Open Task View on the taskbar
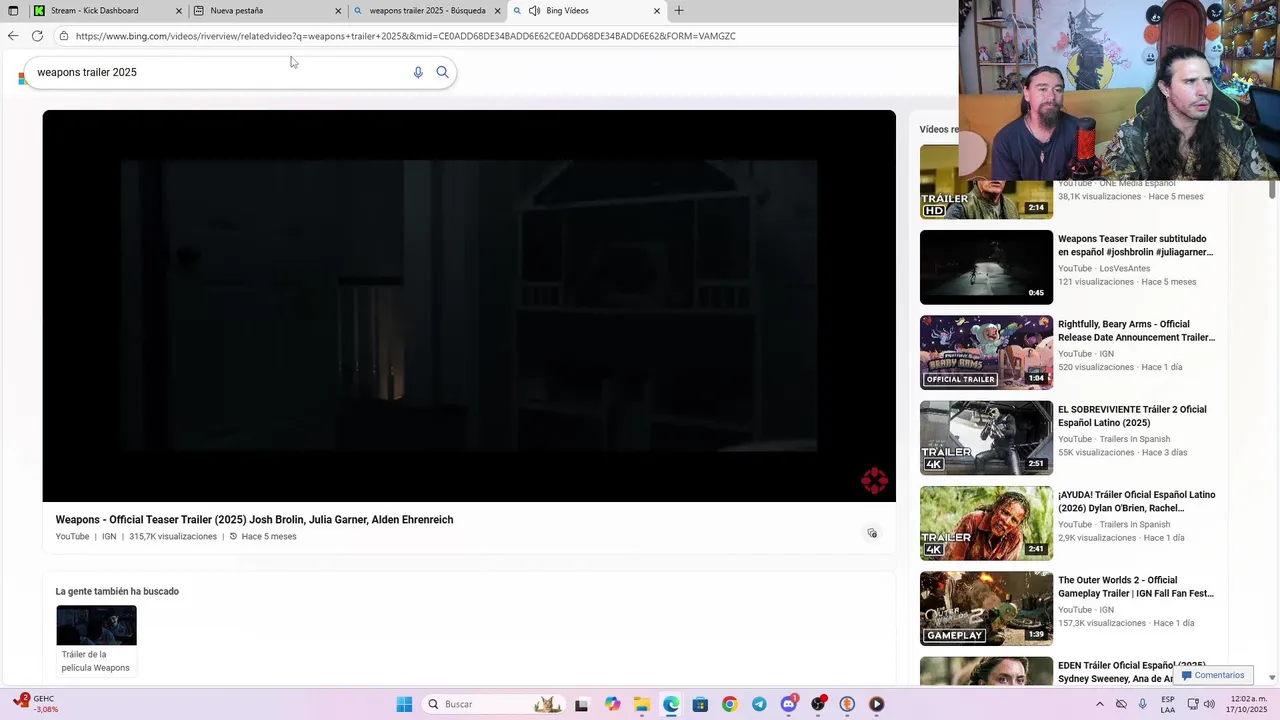The width and height of the screenshot is (1280, 720). pyautogui.click(x=581, y=704)
